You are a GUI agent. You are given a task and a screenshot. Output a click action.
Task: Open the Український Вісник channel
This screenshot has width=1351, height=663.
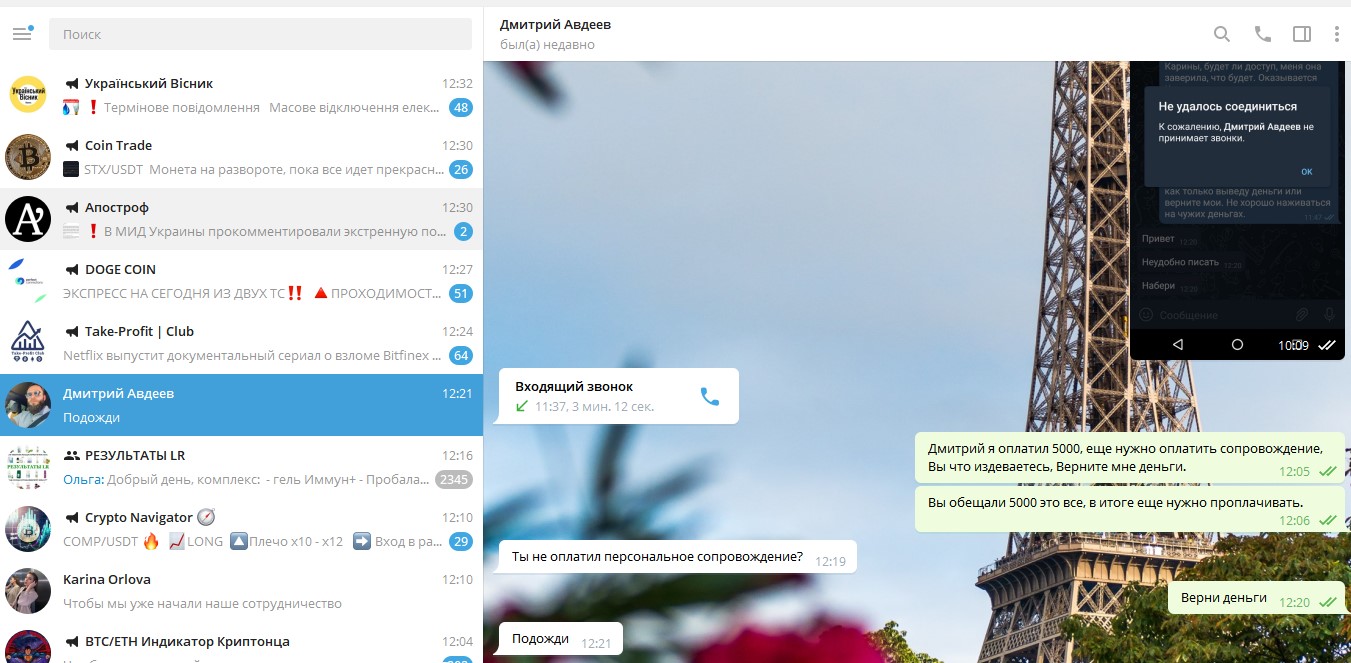241,95
